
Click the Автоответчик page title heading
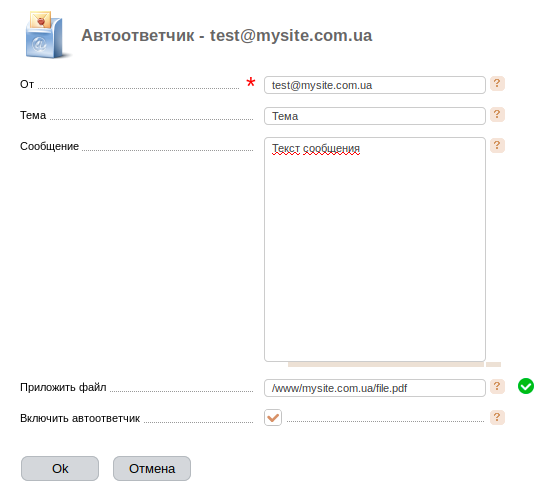coord(227,35)
